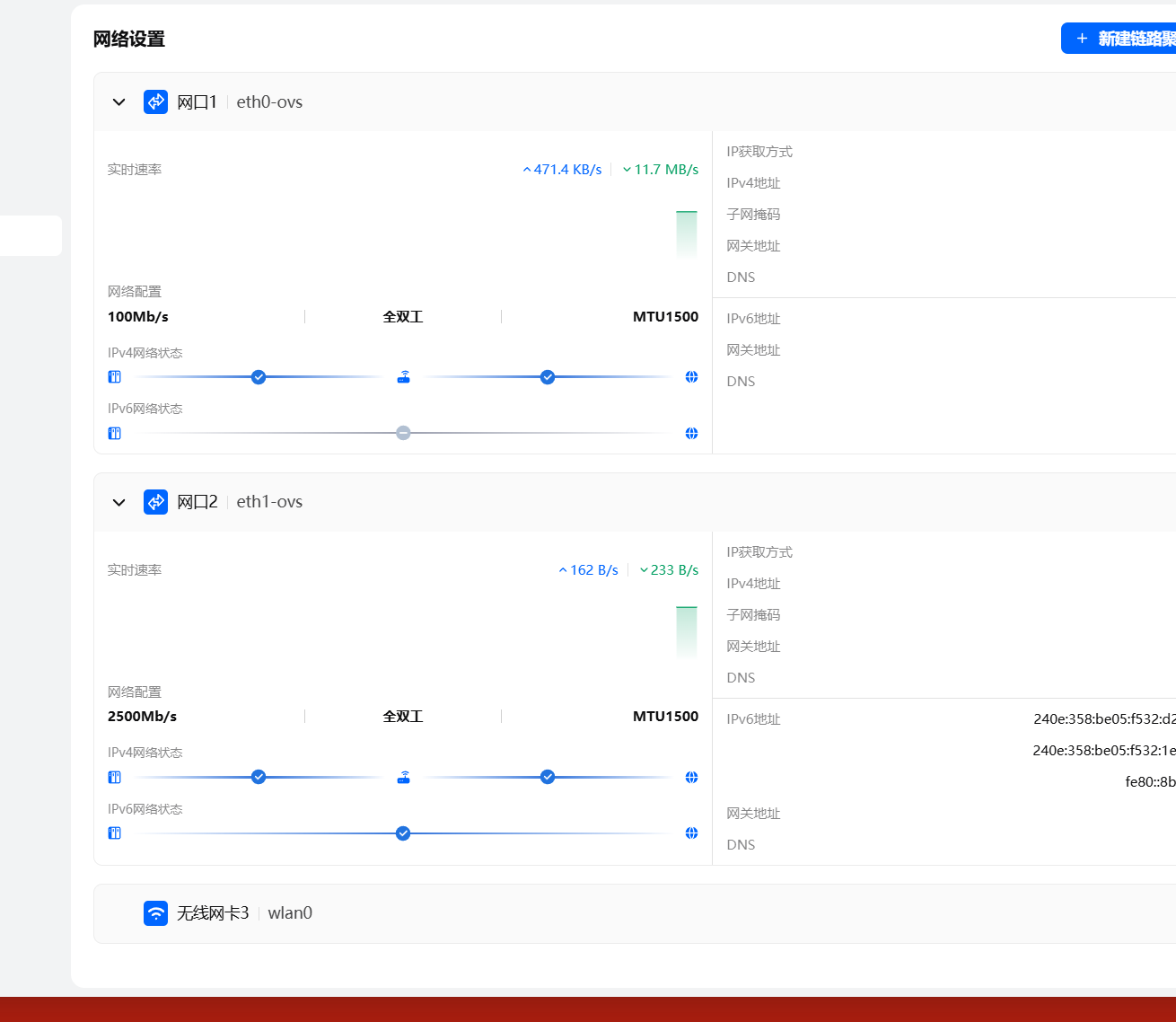Viewport: 1176px width, 1022px height.
Task: Click the 网口2 ethernet port icon
Action: pyautogui.click(x=155, y=502)
